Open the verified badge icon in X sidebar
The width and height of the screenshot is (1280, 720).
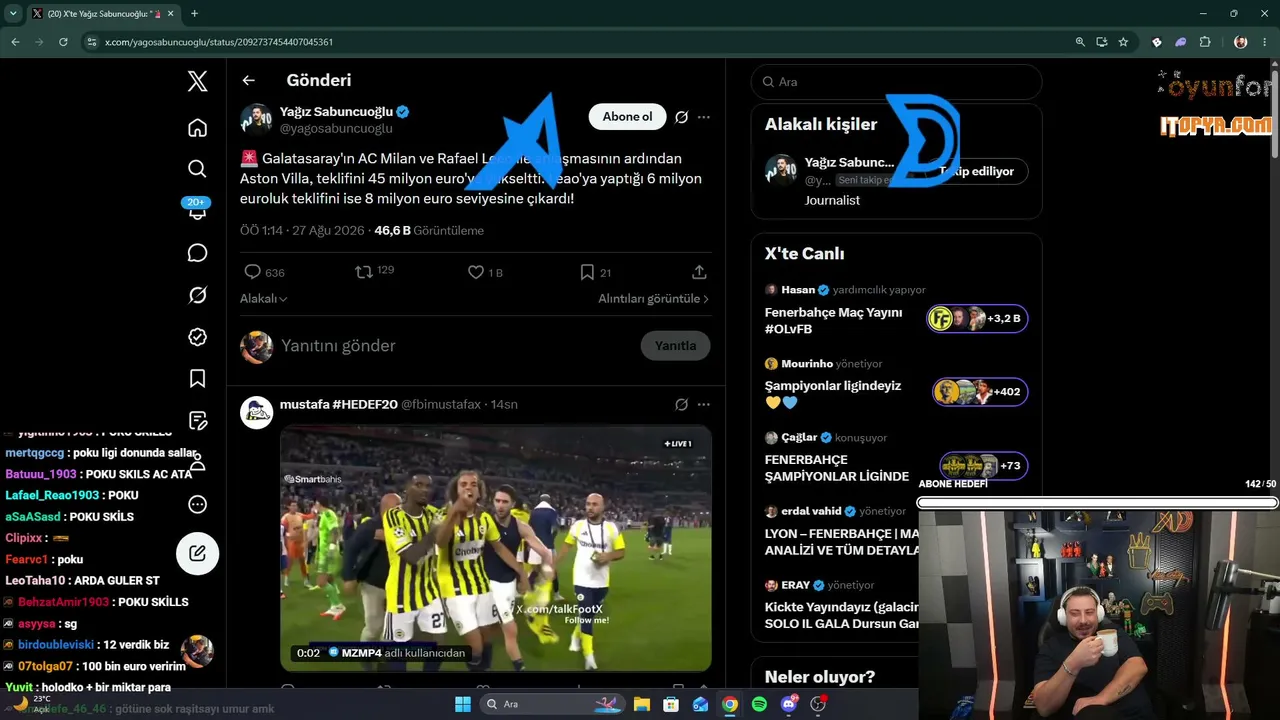pos(197,337)
